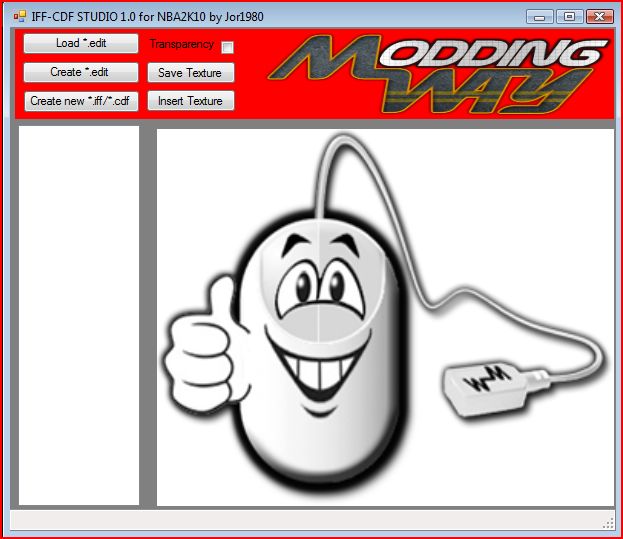Click the resize grip in status bar corner
This screenshot has width=623, height=539.
(608, 522)
